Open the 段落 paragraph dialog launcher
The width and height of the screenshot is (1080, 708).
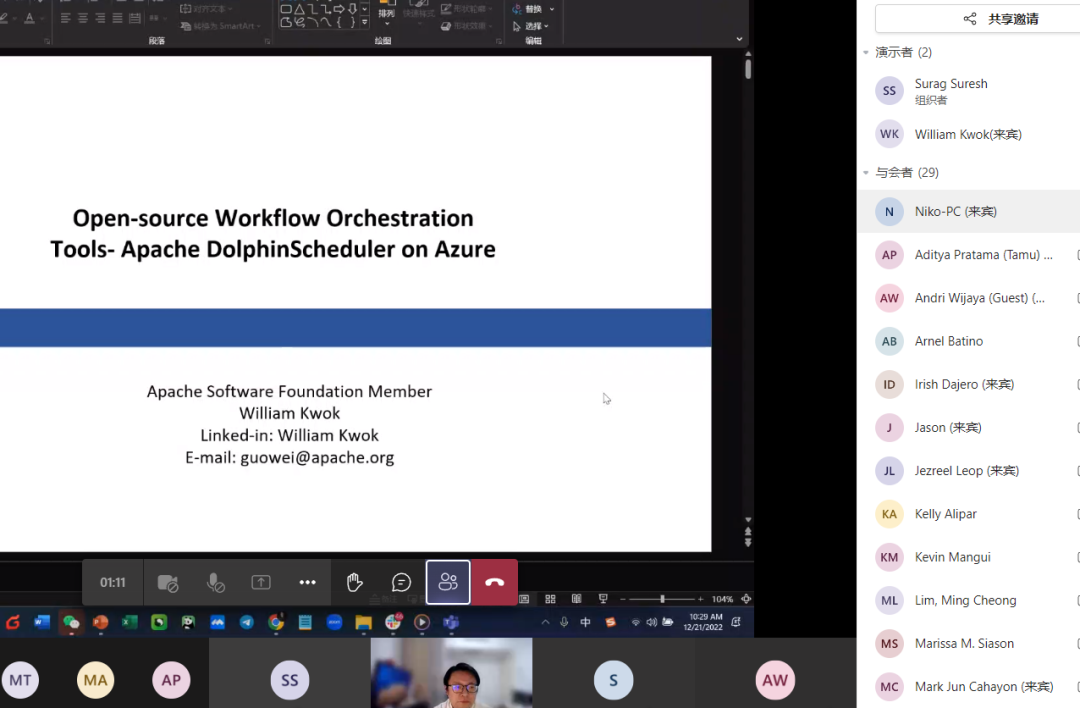267,41
